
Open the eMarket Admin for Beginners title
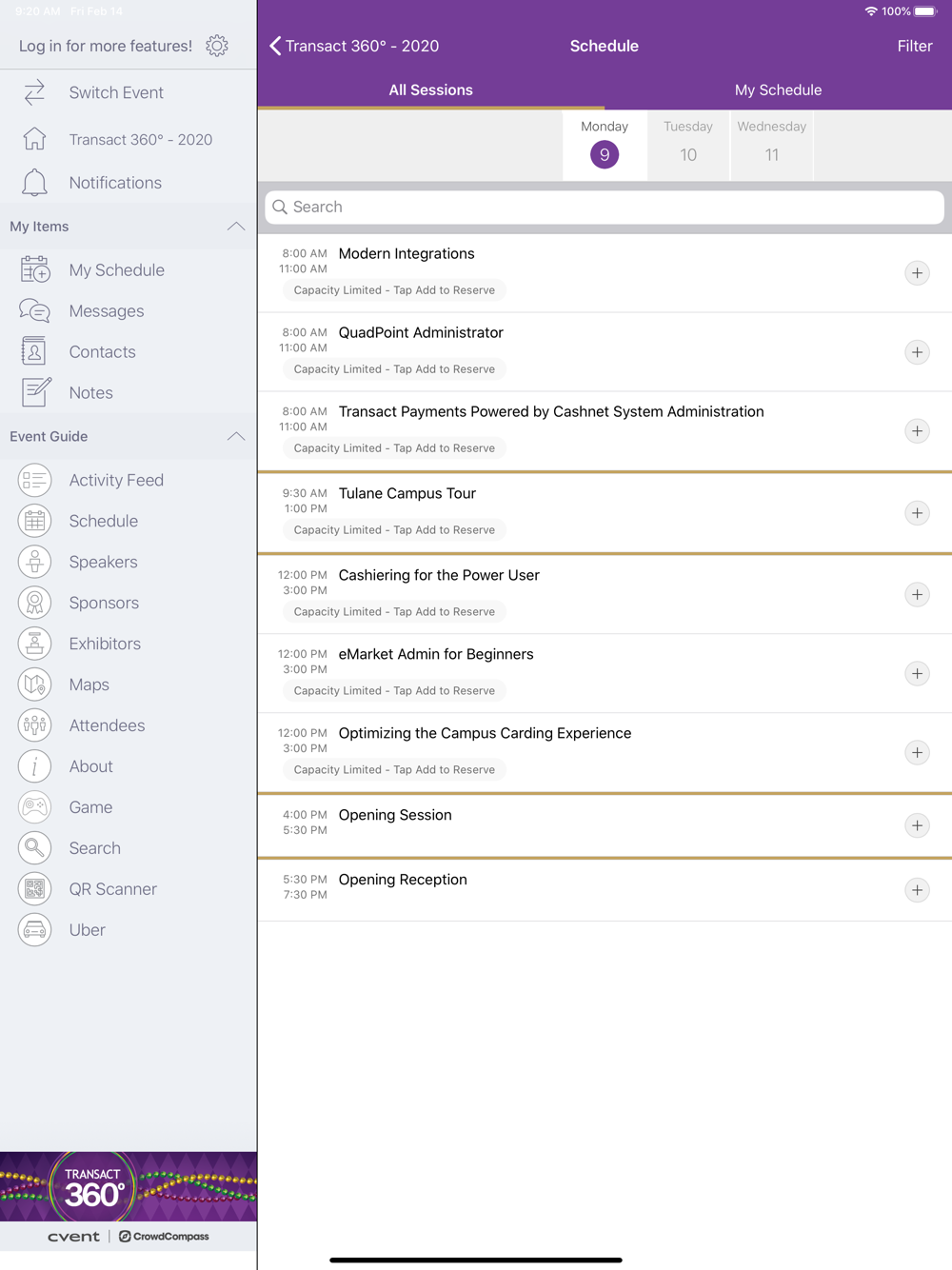436,655
